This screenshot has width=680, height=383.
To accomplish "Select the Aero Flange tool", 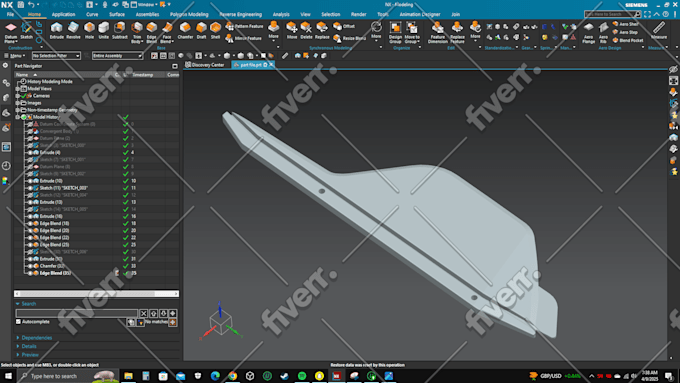I will click(x=588, y=33).
